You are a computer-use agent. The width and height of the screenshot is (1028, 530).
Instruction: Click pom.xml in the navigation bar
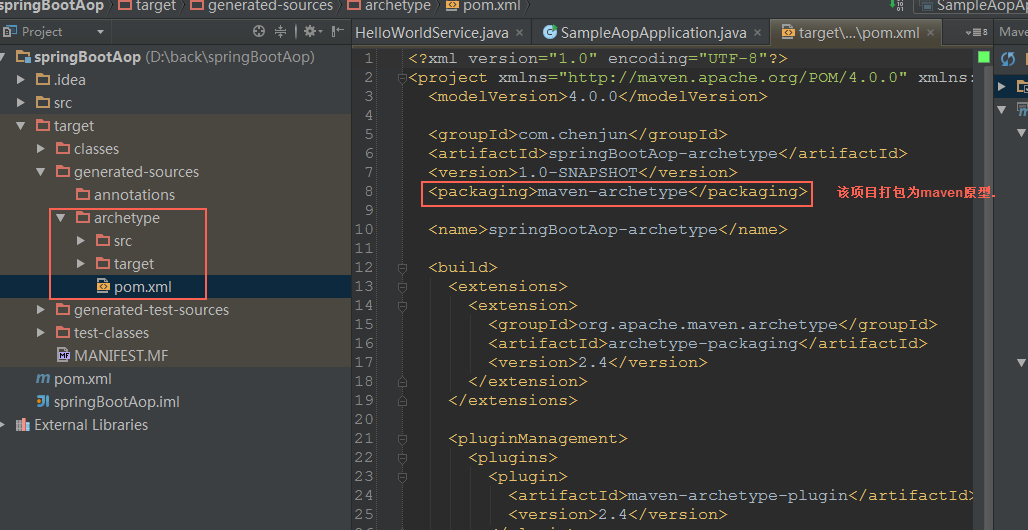tap(483, 6)
